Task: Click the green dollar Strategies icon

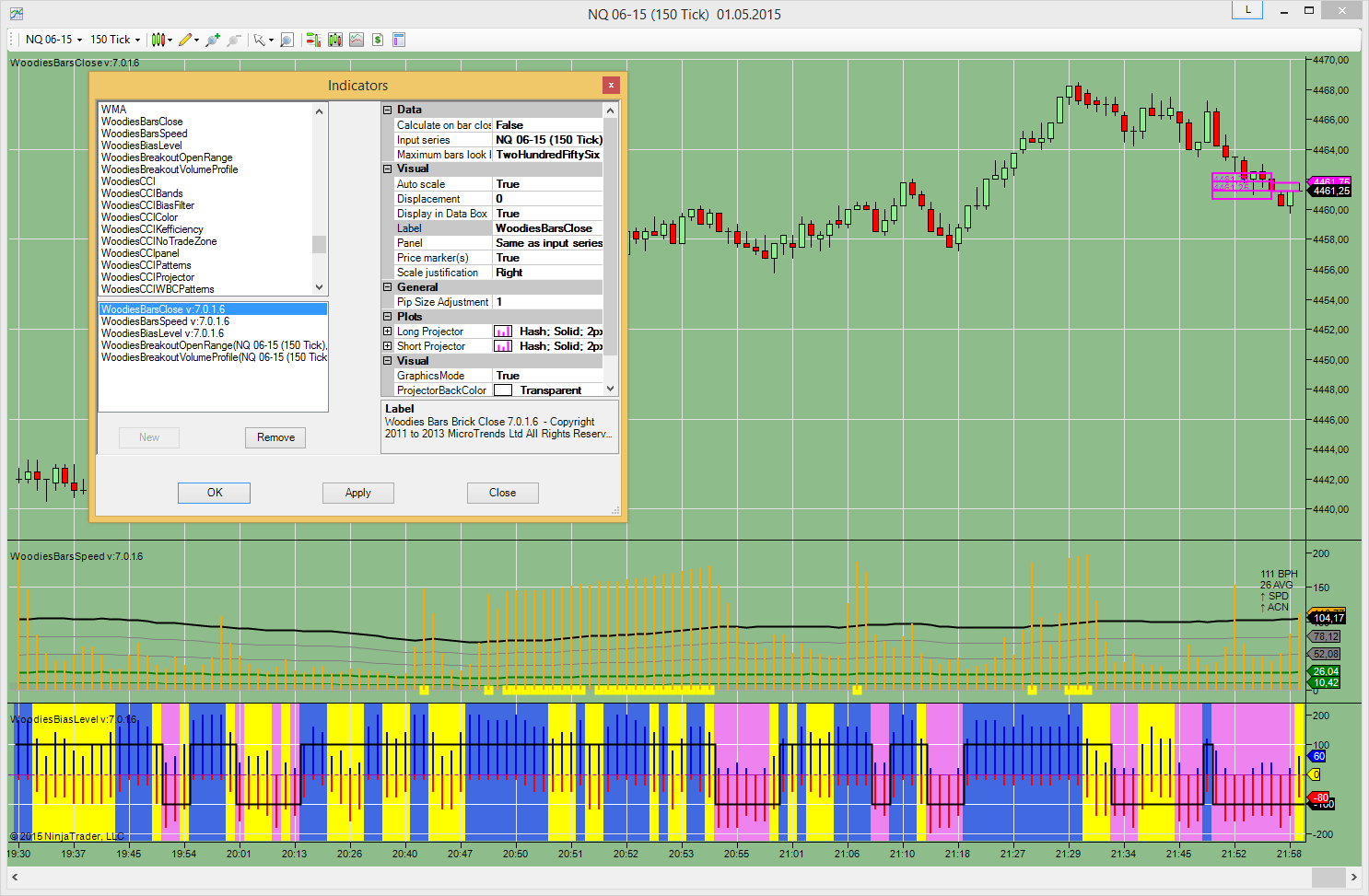Action: pos(378,40)
